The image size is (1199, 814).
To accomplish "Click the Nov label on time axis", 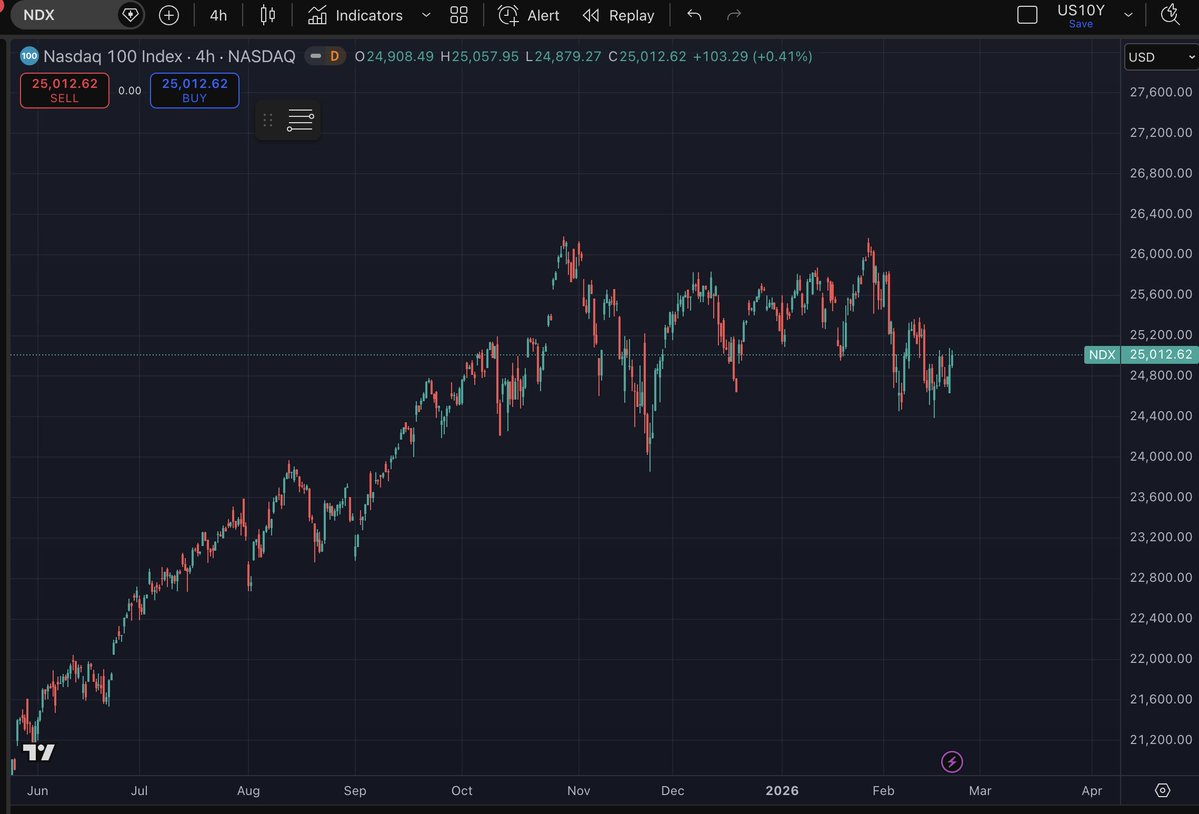I will pos(578,790).
